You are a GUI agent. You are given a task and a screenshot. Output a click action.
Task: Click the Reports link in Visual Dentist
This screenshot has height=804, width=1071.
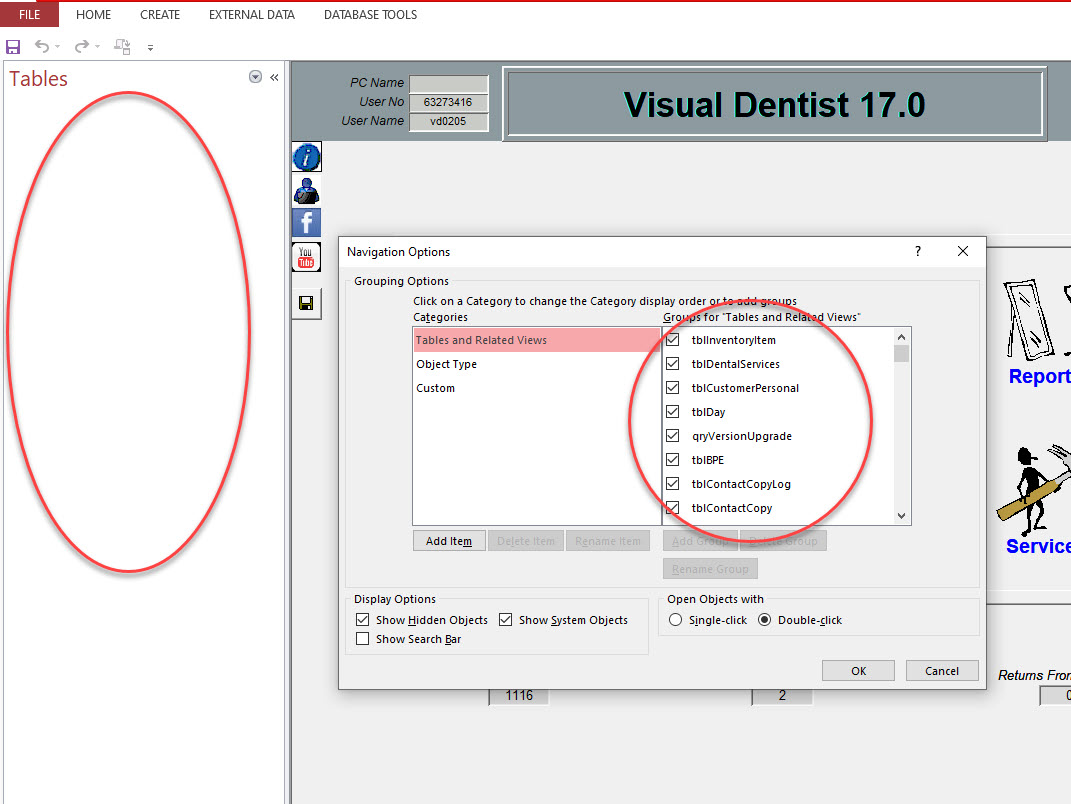(1040, 376)
